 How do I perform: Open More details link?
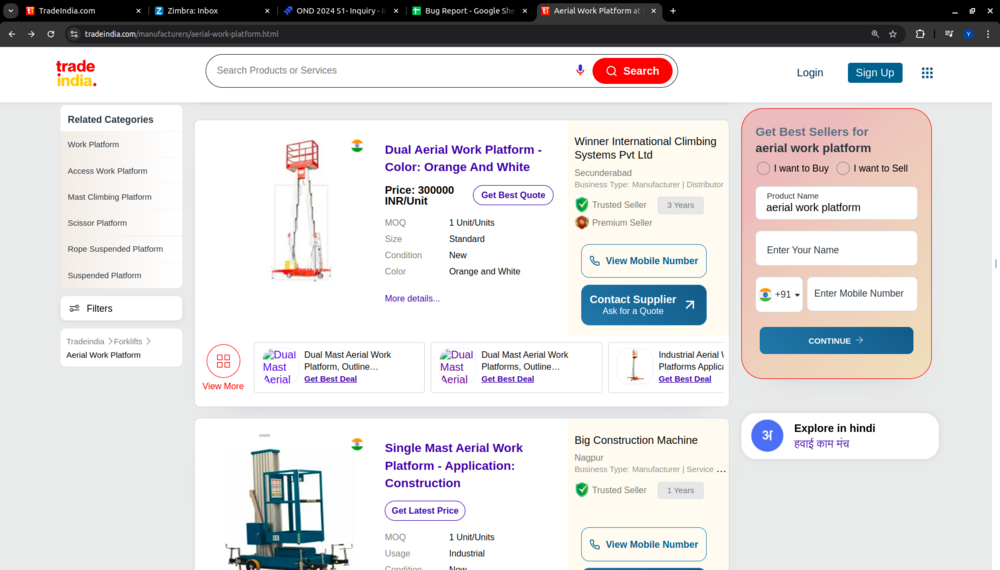[x=412, y=298]
